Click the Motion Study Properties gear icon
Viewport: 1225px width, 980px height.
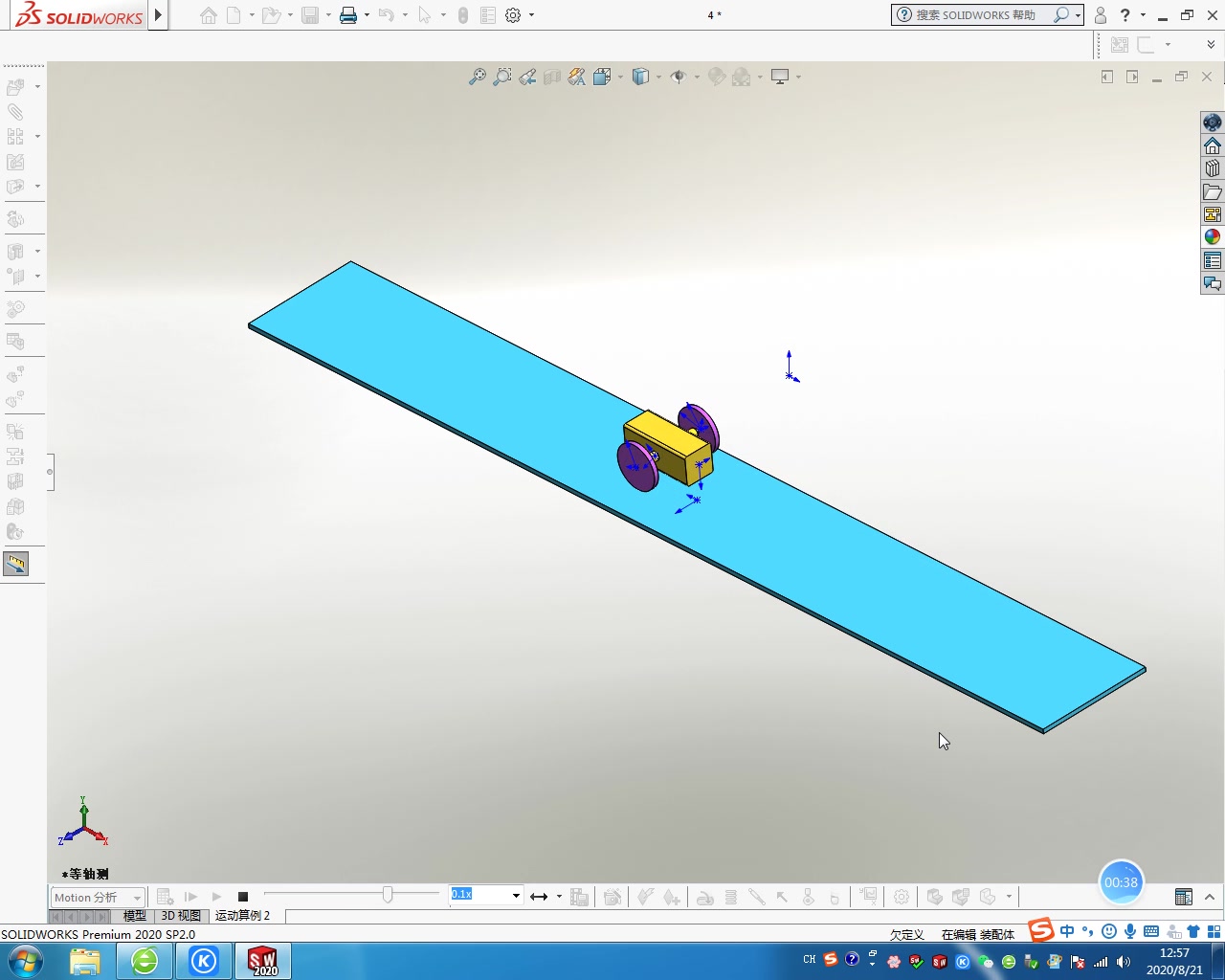[902, 897]
